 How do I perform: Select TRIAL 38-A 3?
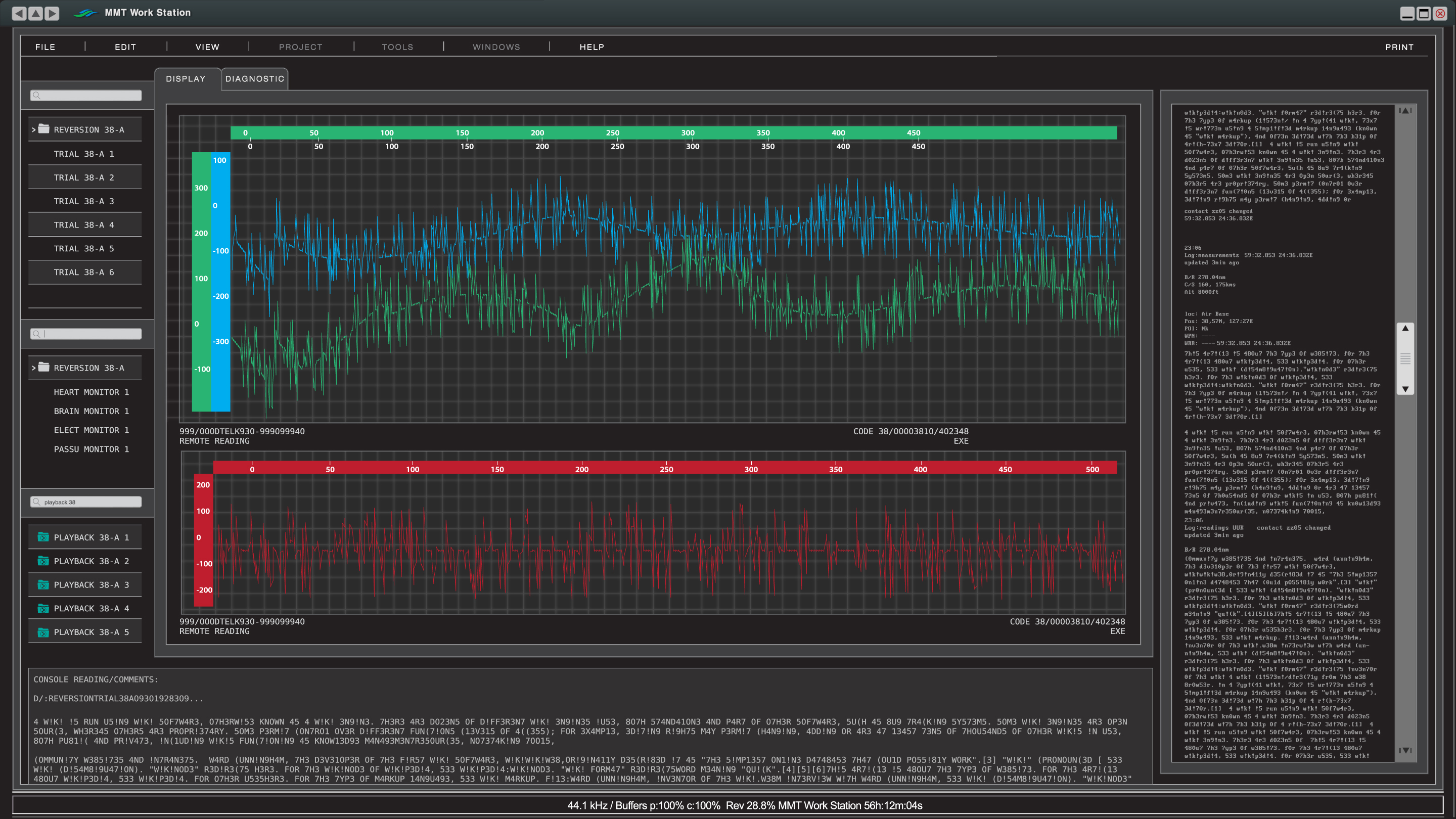pyautogui.click(x=85, y=201)
